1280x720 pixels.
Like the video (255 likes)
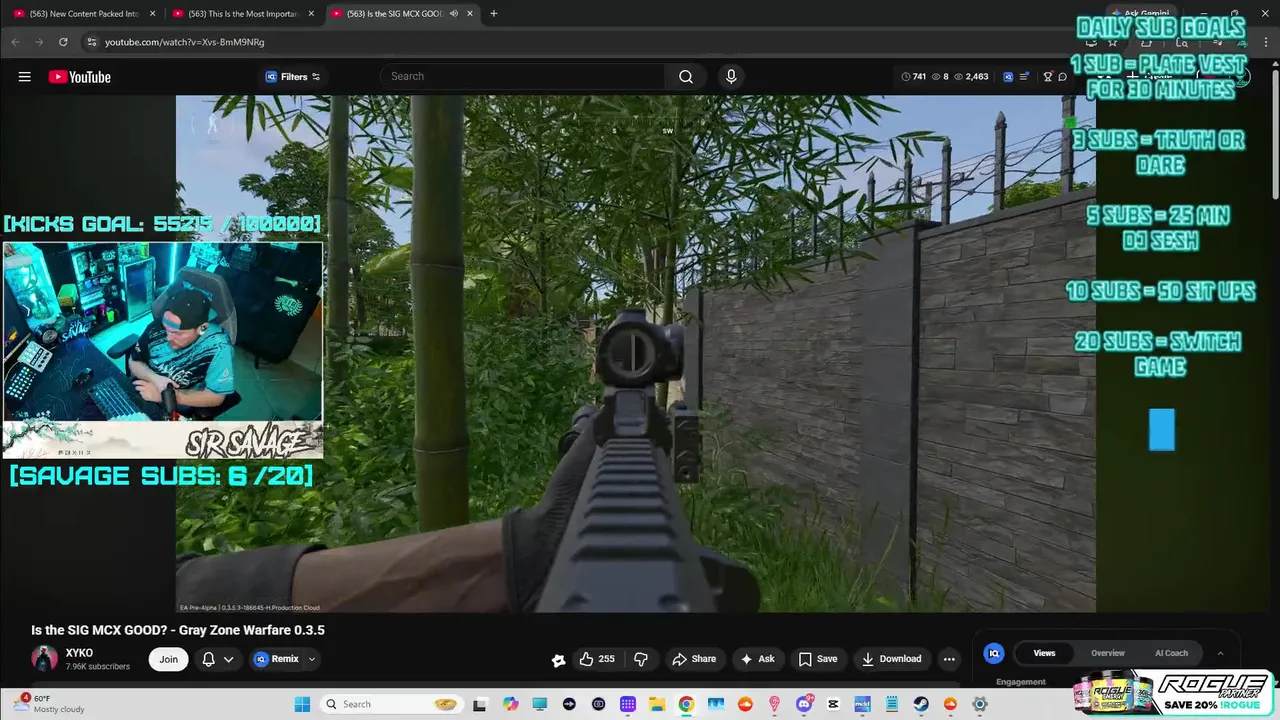coord(597,659)
